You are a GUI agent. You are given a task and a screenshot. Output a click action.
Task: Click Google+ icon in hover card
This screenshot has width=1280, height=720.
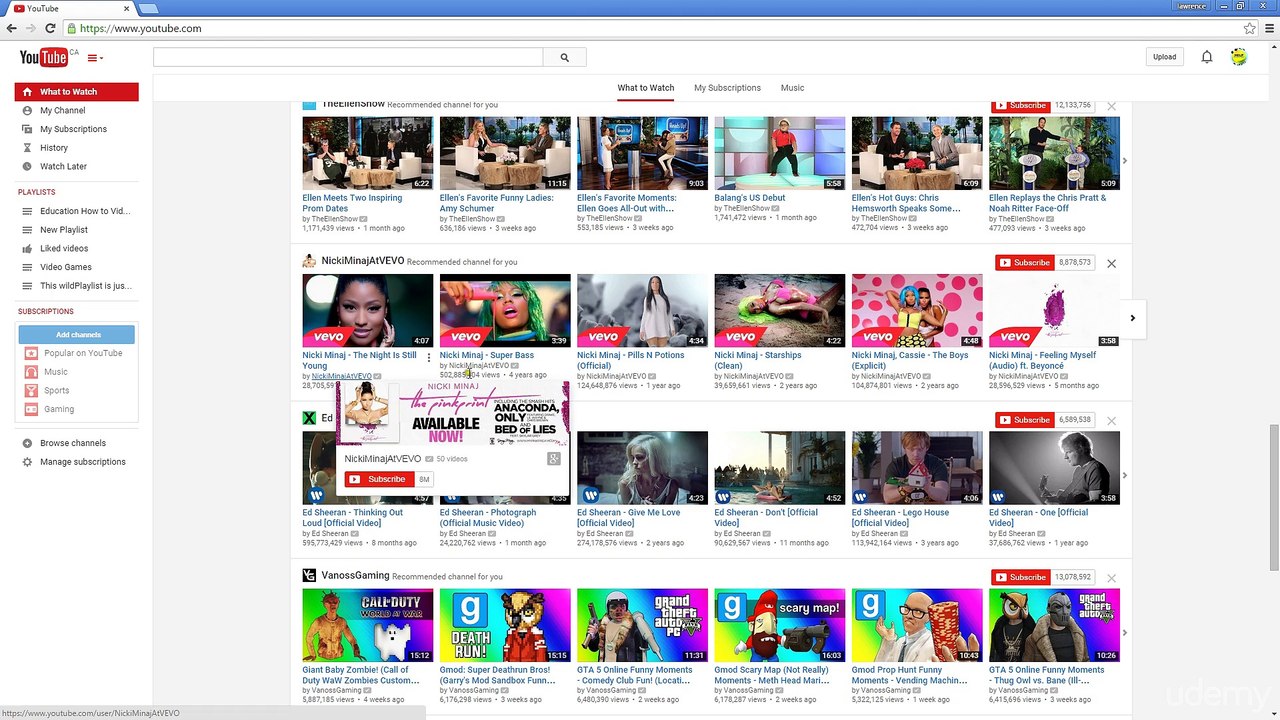(553, 459)
